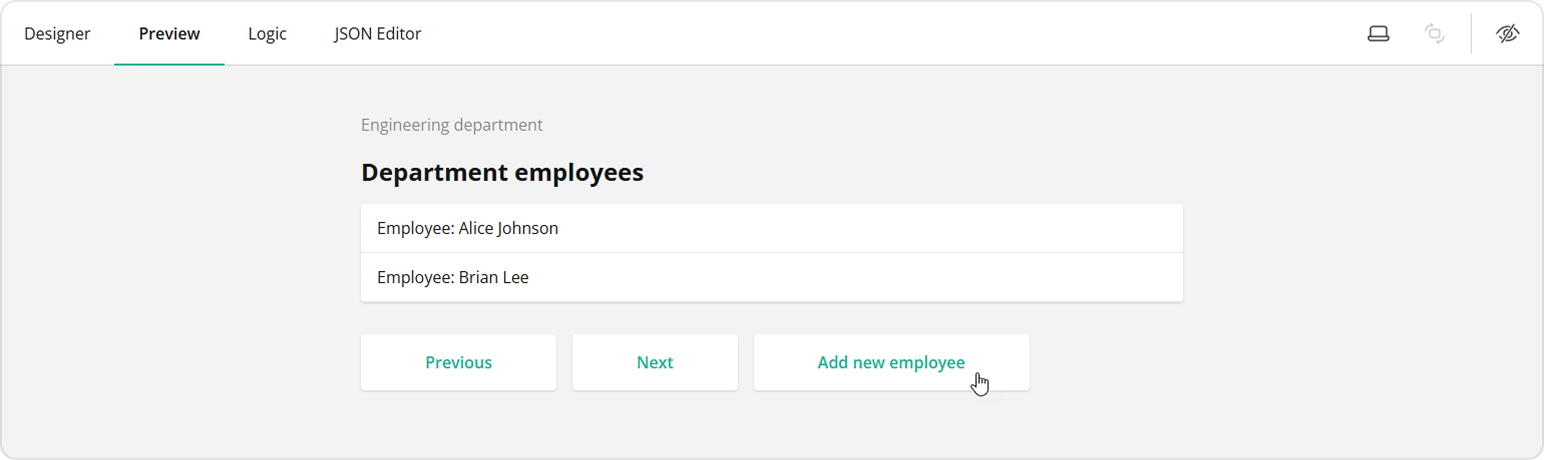This screenshot has width=1544, height=460.
Task: Click the green Next navigation label
Action: point(655,362)
